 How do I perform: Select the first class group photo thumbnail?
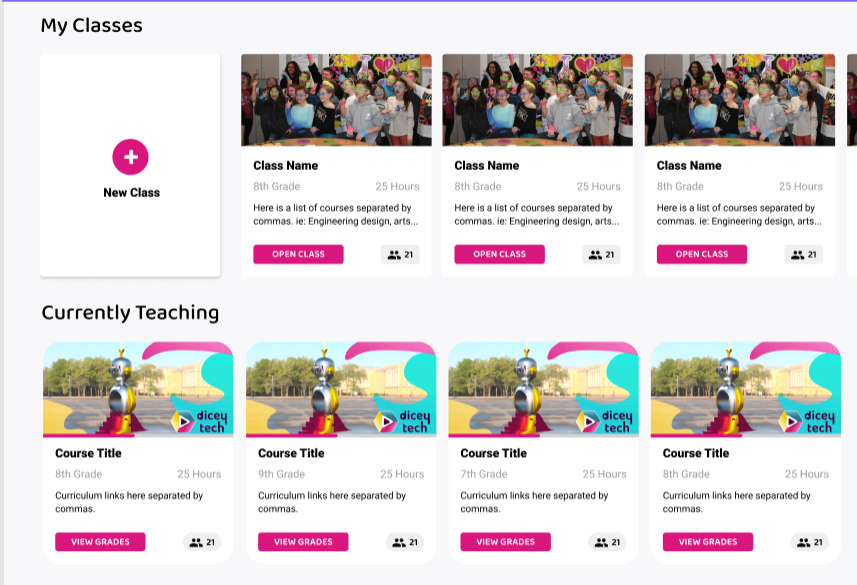336,100
